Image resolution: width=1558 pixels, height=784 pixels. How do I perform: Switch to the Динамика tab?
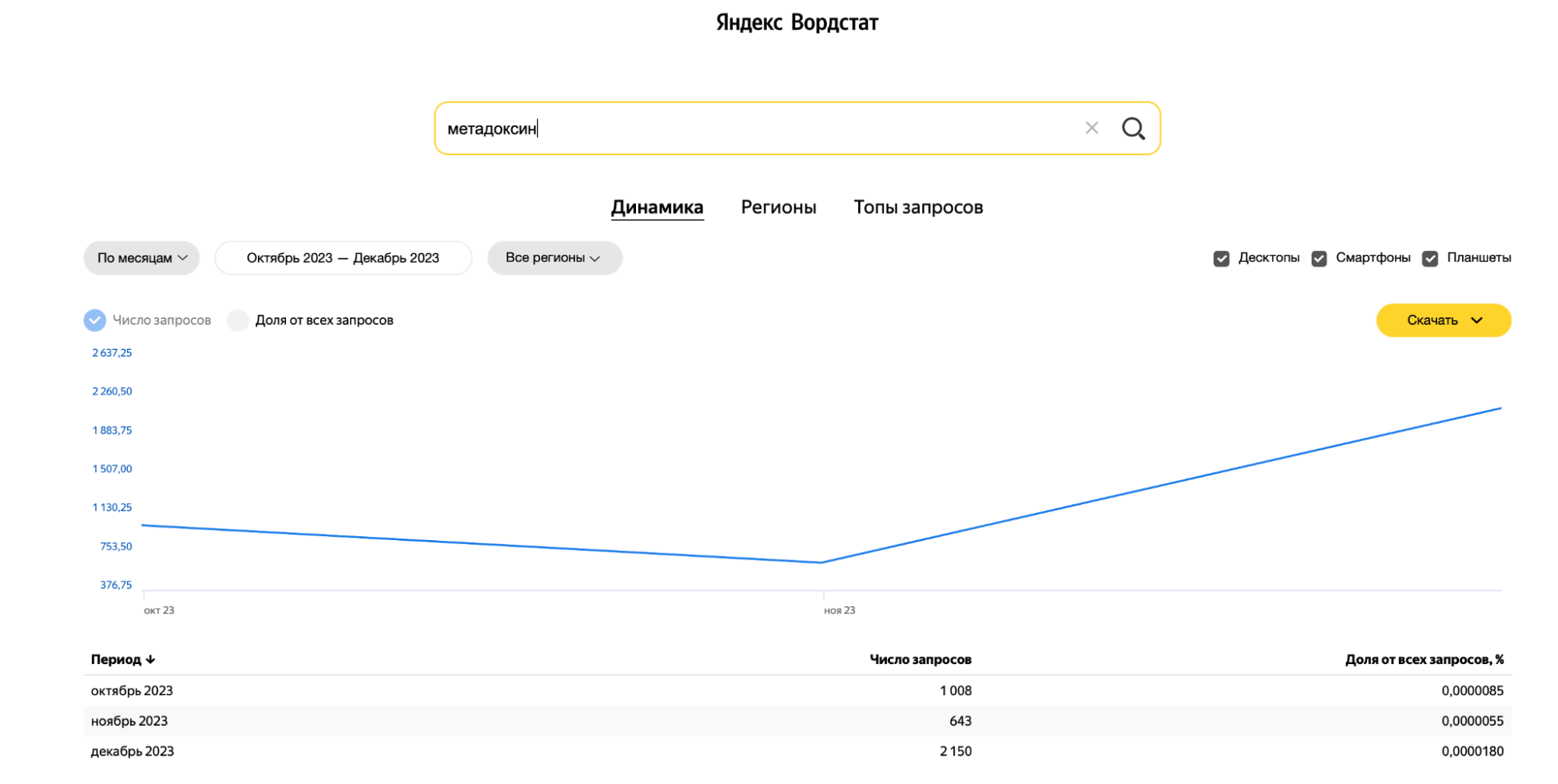coord(657,207)
